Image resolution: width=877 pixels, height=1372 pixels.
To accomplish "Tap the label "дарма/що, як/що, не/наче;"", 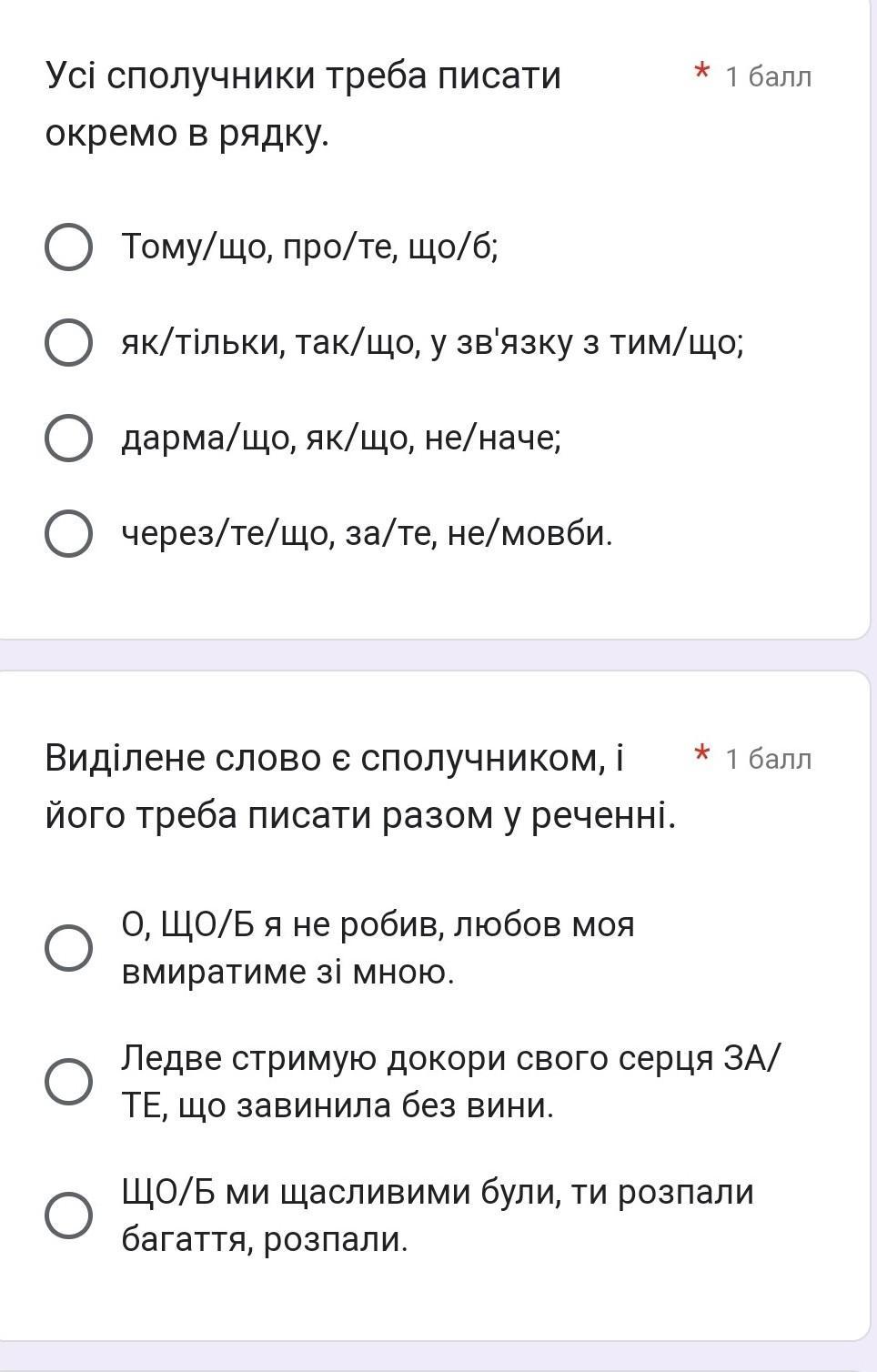I will coord(342,439).
